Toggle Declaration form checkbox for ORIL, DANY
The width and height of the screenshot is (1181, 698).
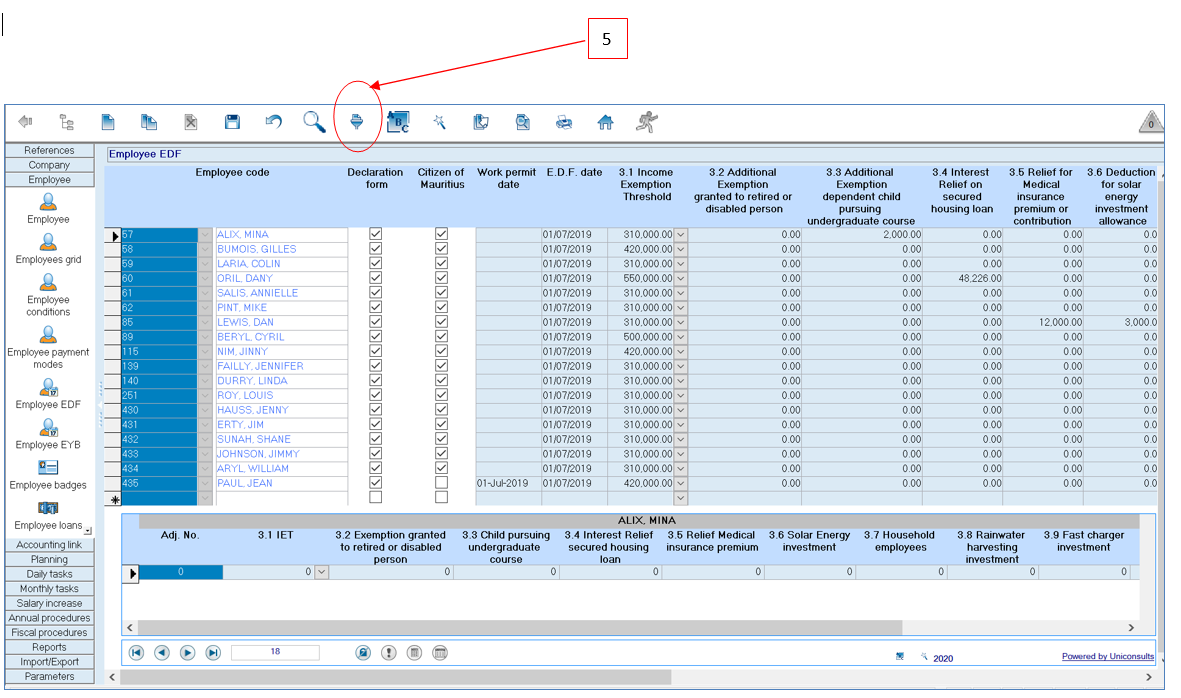(x=376, y=278)
